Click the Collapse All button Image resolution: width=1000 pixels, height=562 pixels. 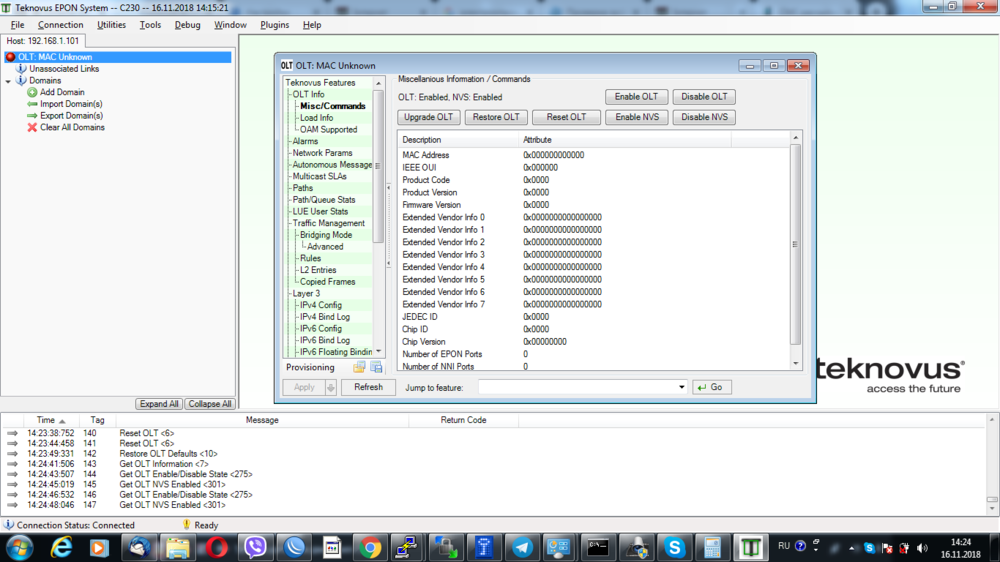210,404
